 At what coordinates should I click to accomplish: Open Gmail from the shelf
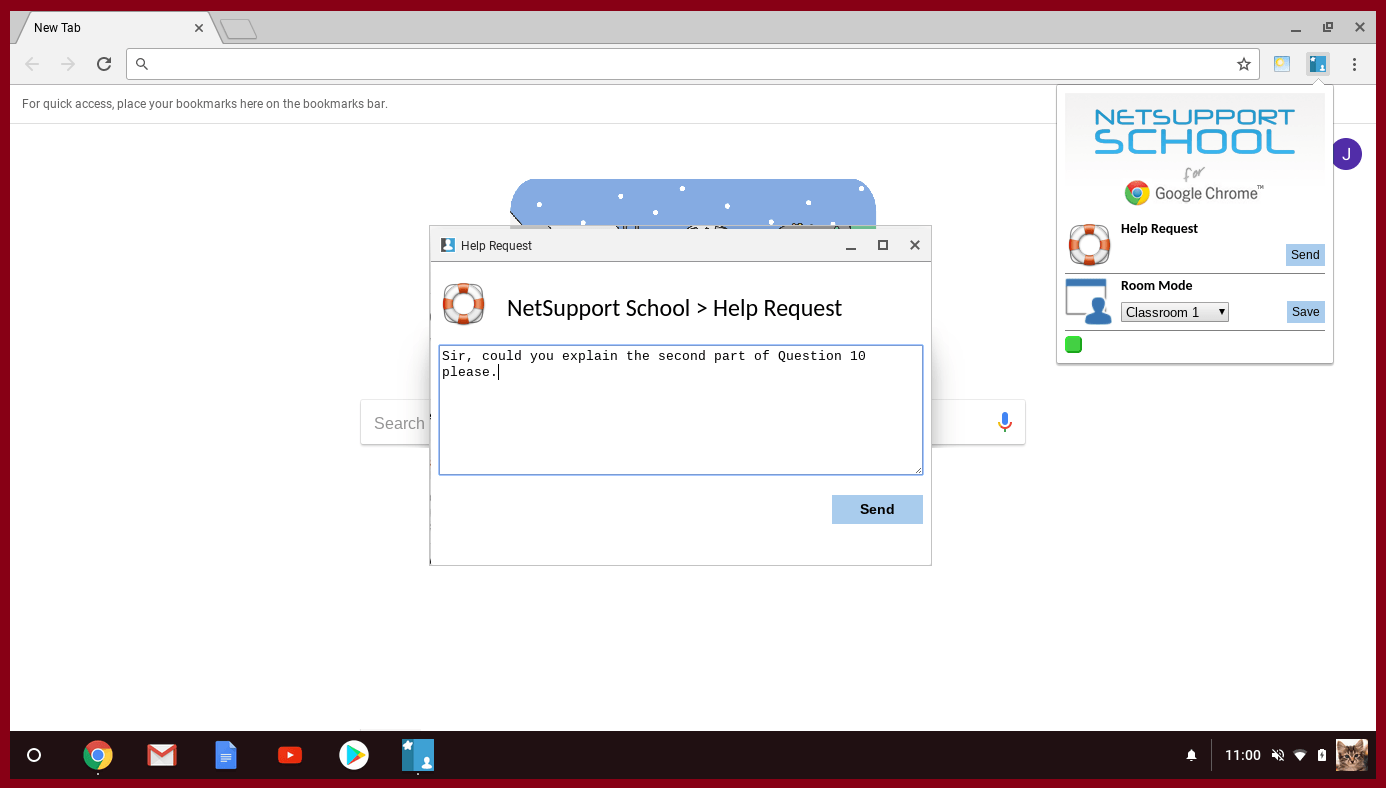[x=162, y=755]
